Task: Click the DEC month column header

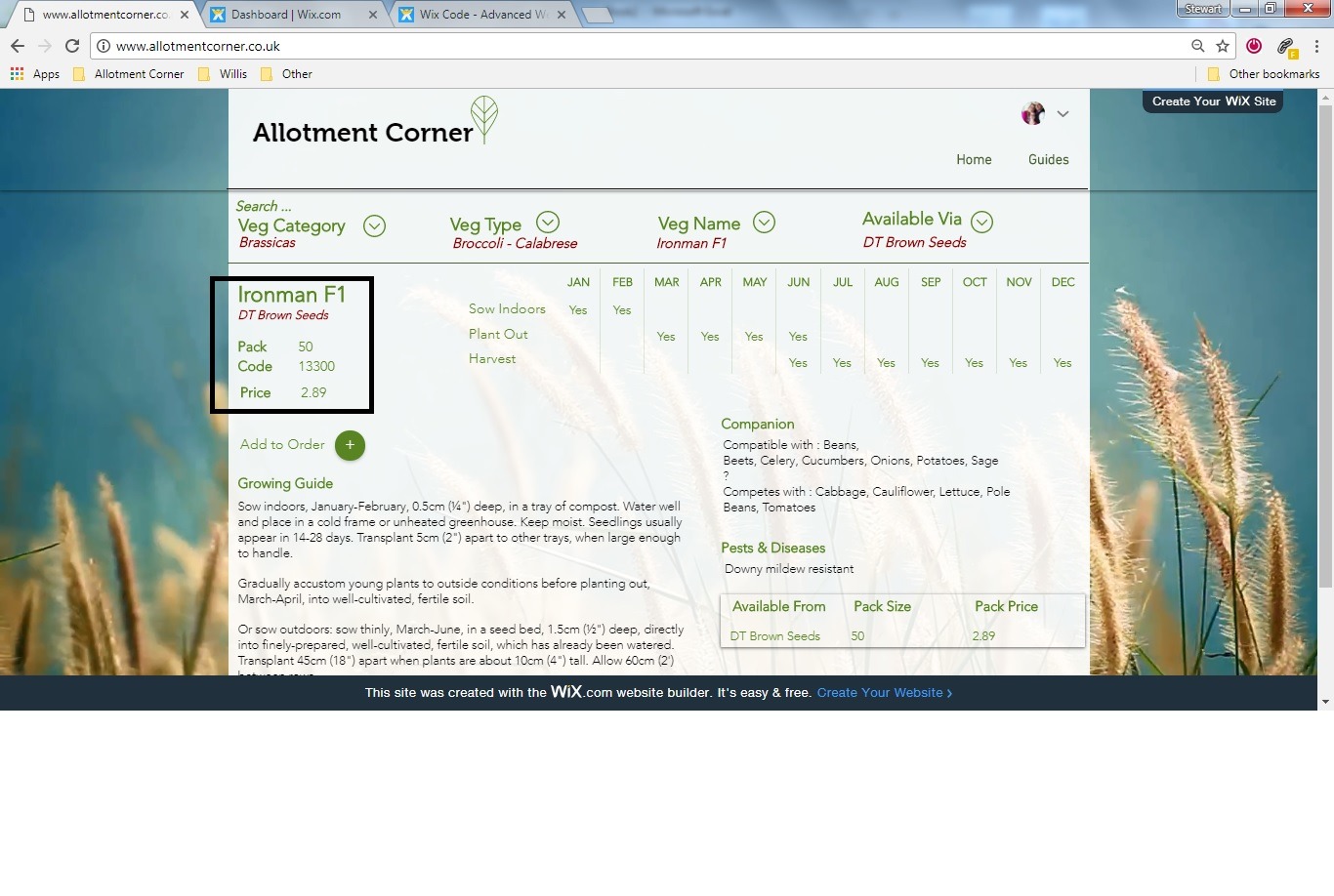Action: (1063, 282)
